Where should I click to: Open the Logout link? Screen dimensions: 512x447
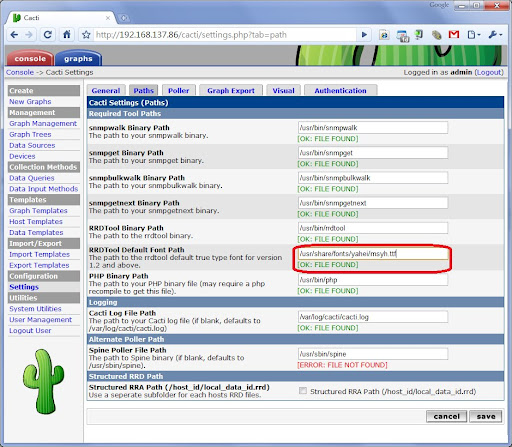coord(489,72)
